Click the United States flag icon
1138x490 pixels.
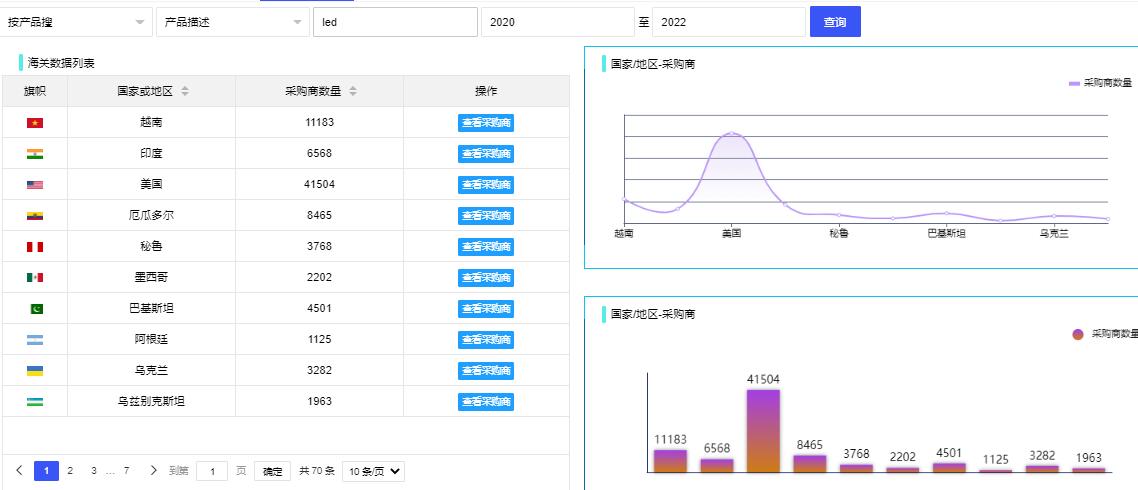tap(35, 185)
